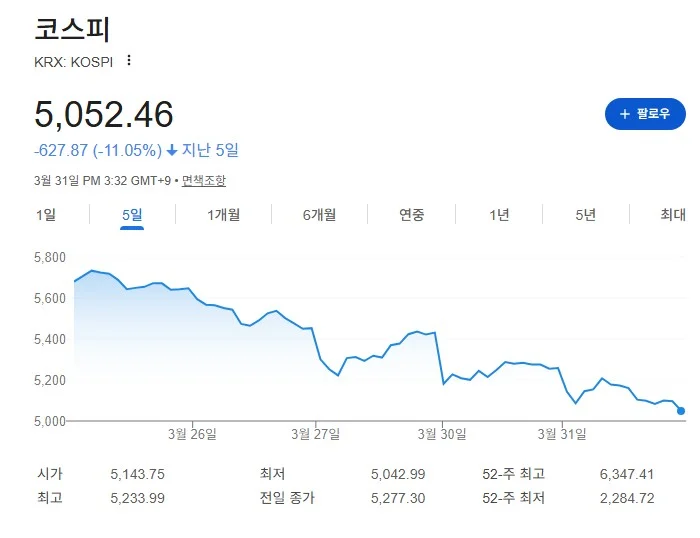Click the 5,052.46 index price
The image size is (700, 538).
[x=104, y=114]
